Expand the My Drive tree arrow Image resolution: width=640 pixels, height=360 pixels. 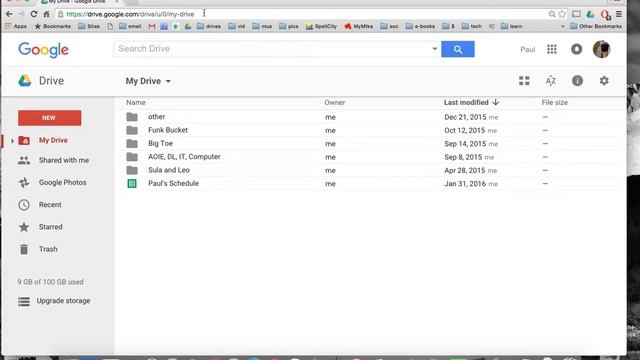[x=12, y=141]
